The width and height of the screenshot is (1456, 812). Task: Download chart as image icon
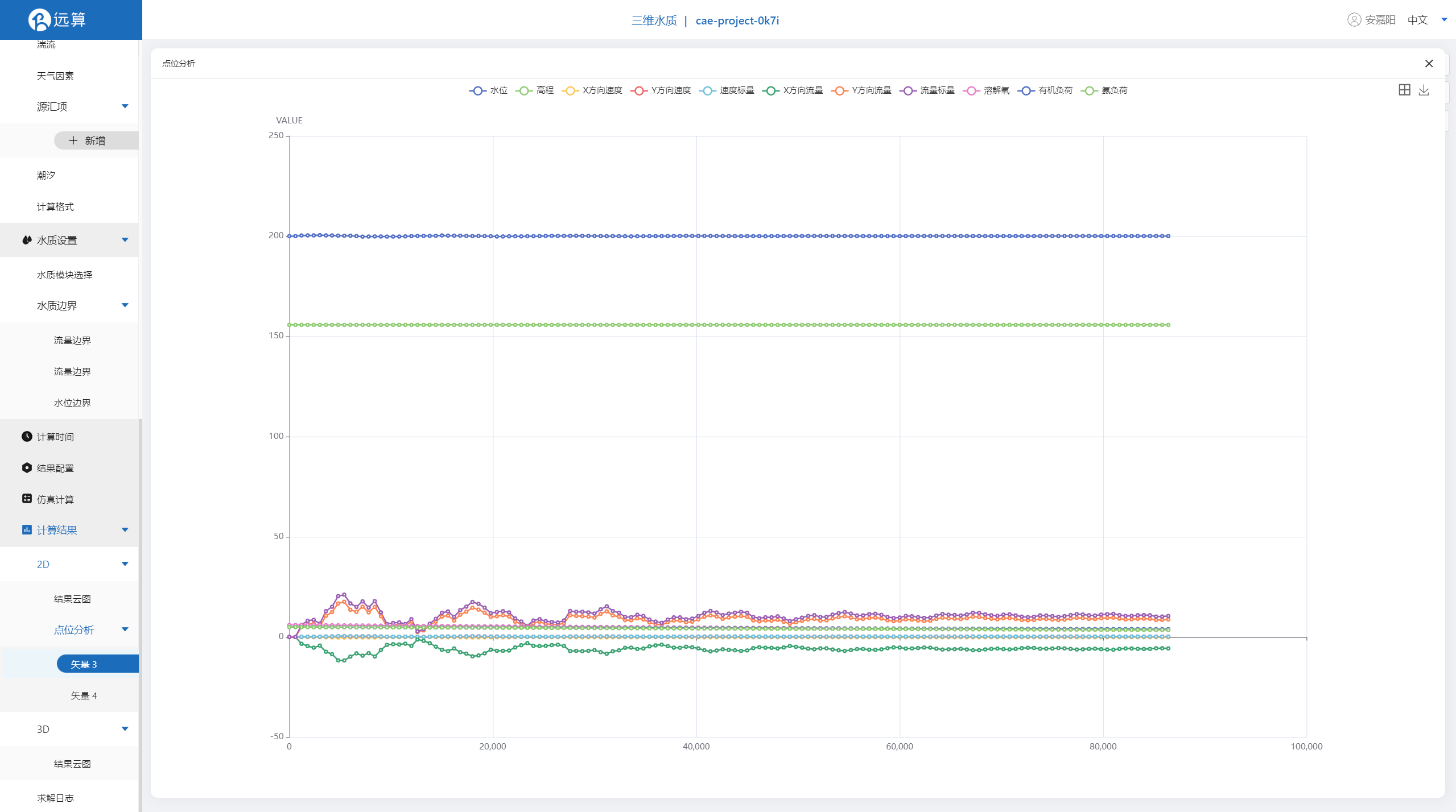pos(1424,90)
